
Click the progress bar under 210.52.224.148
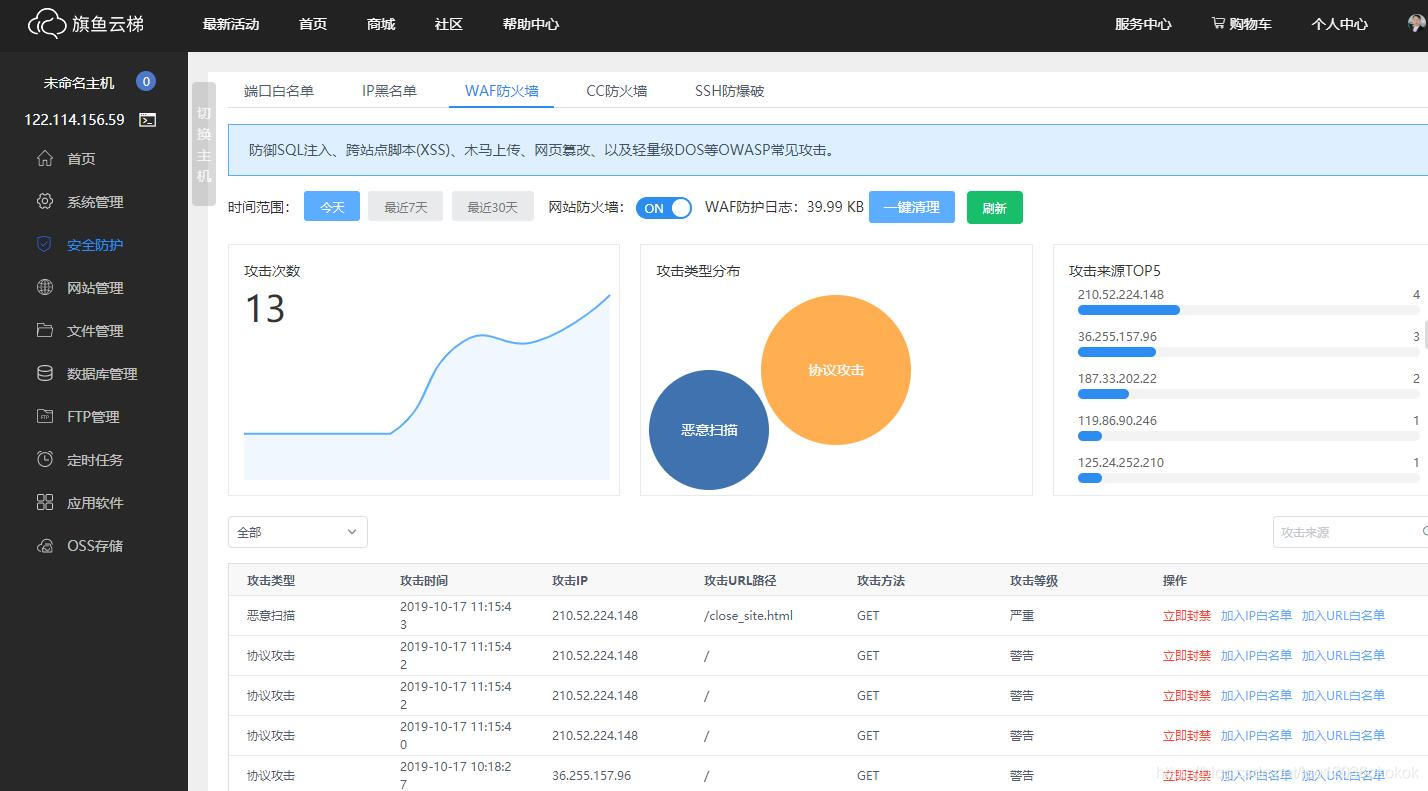[1128, 310]
